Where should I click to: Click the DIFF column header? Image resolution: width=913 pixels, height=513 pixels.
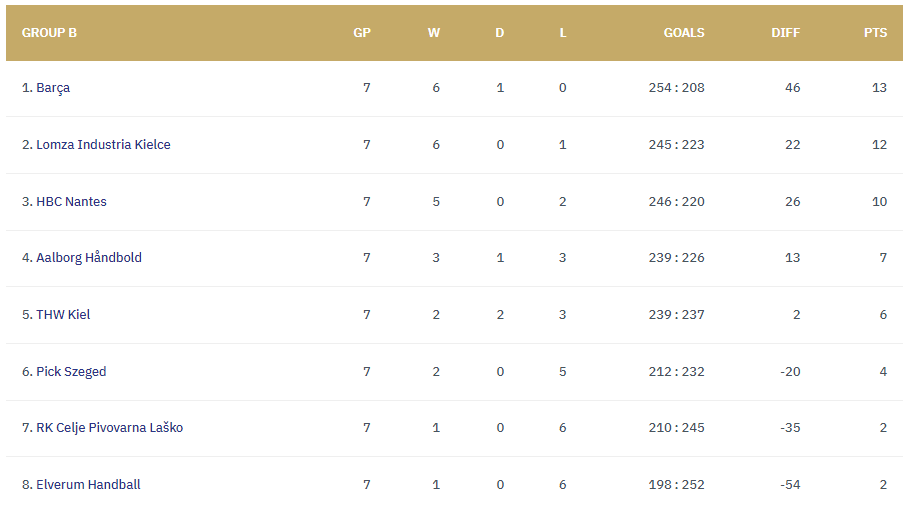tap(785, 33)
